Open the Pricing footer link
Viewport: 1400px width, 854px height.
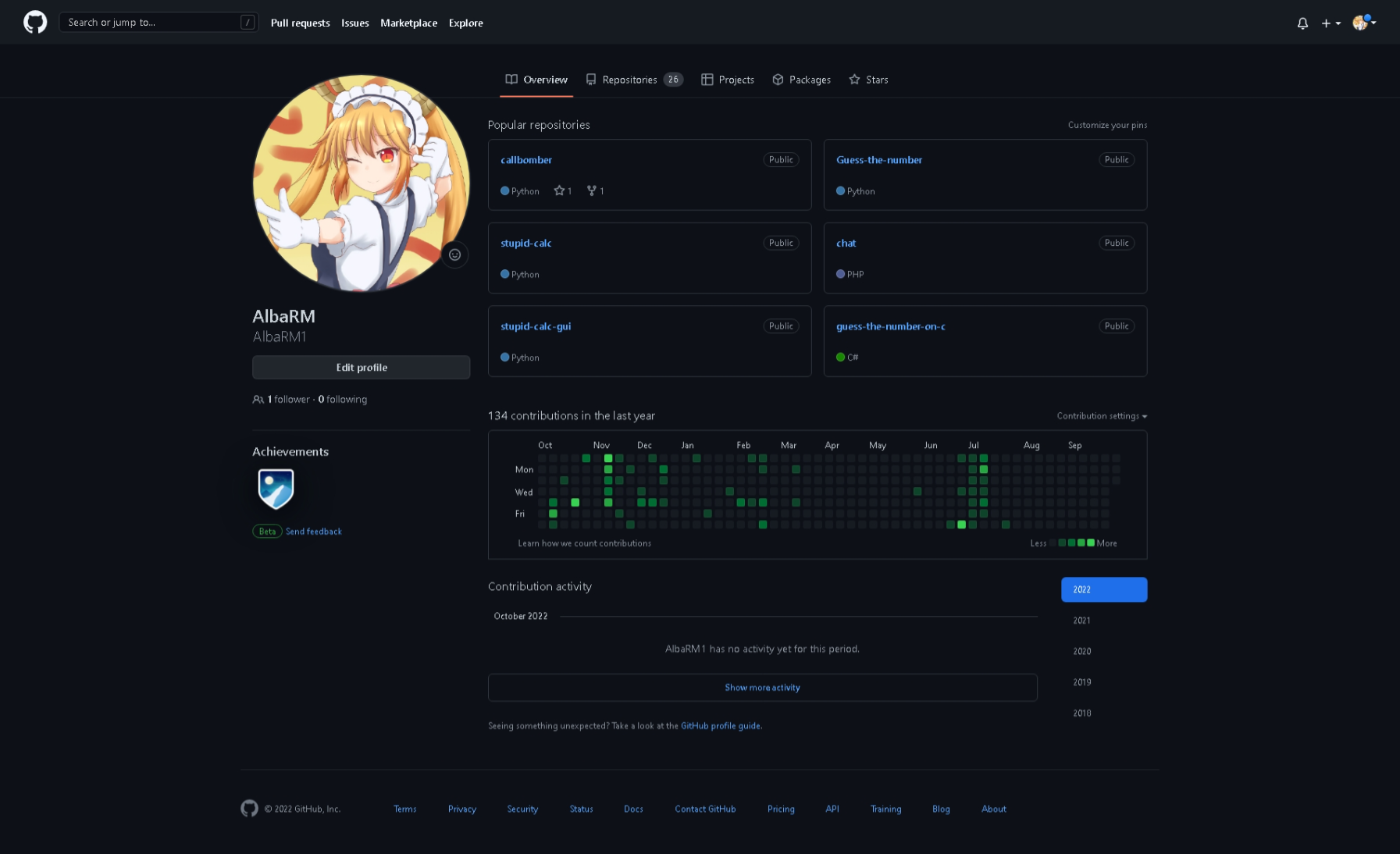[781, 810]
